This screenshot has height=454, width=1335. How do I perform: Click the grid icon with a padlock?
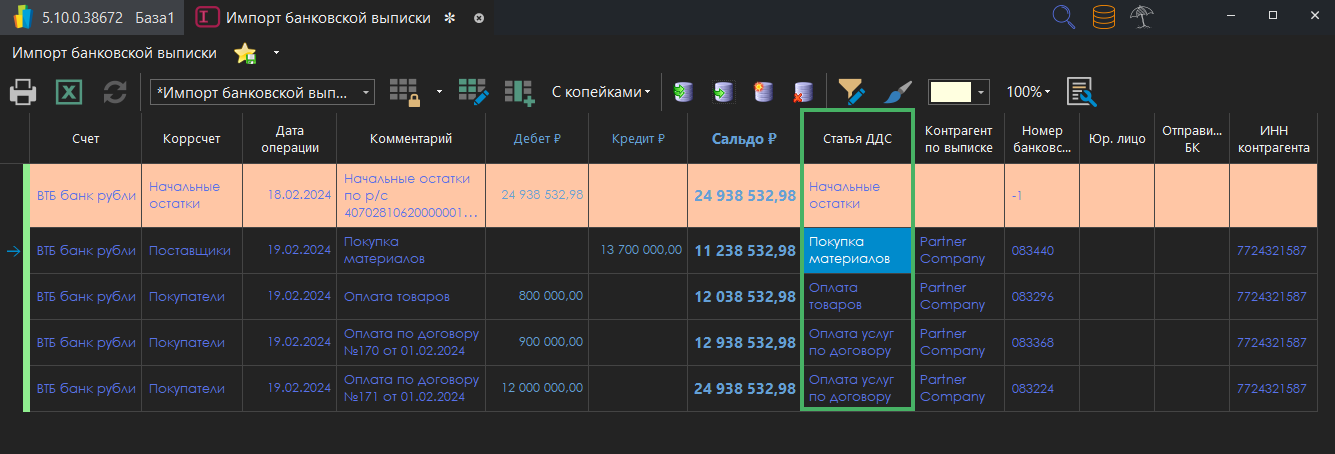click(x=405, y=92)
